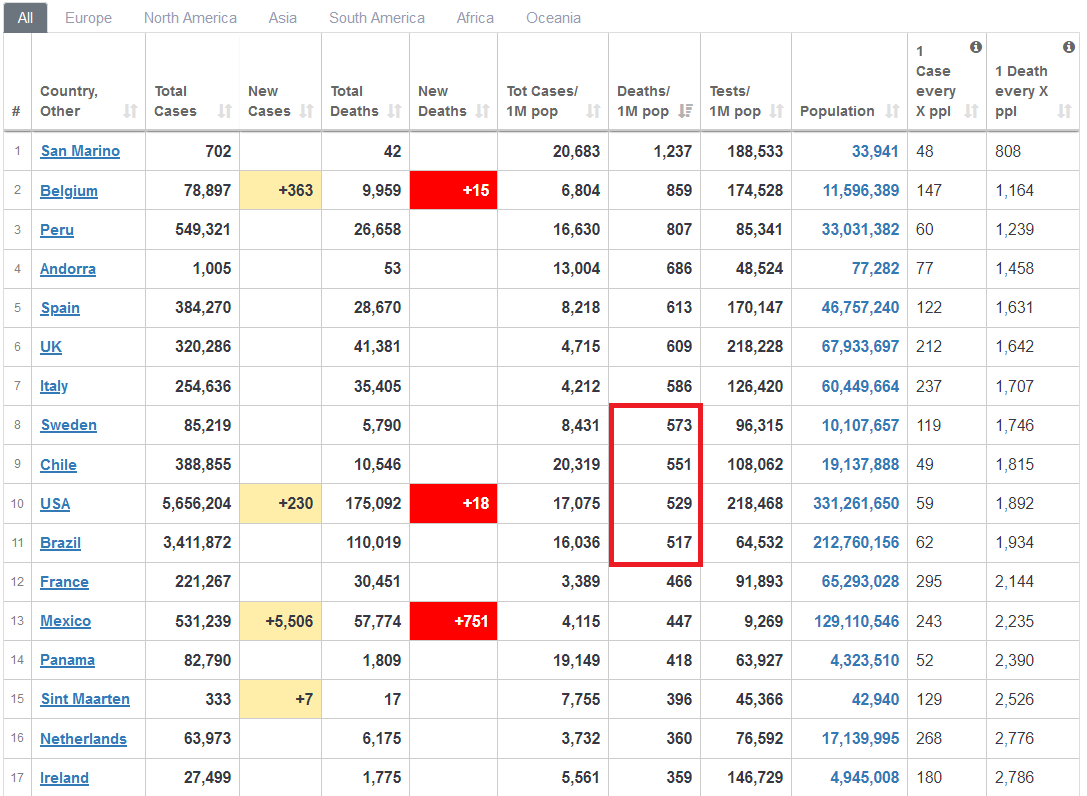
Task: Open Belgium country page link
Action: (x=69, y=191)
